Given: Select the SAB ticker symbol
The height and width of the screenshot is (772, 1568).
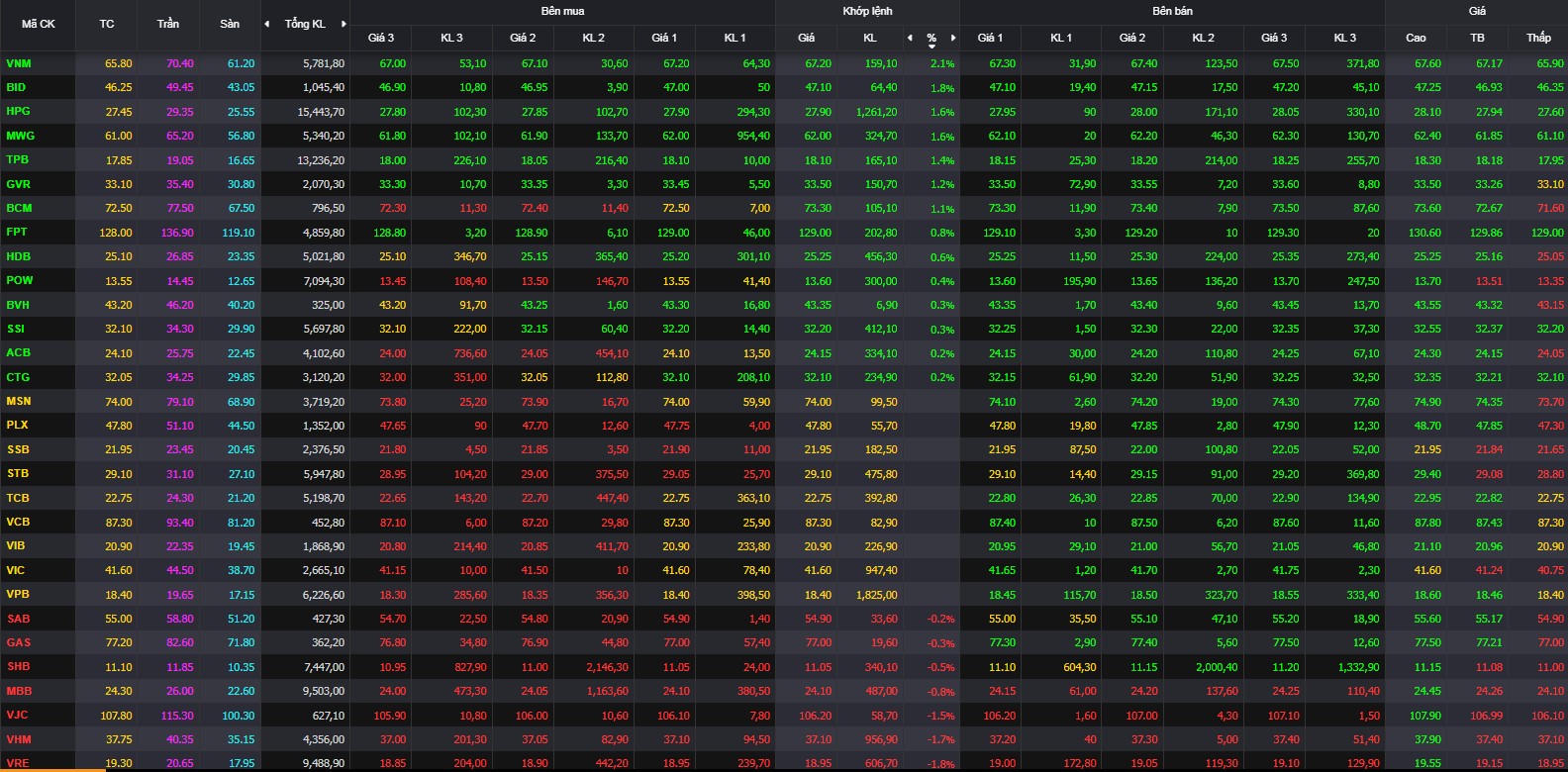Looking at the screenshot, I should pos(18,619).
